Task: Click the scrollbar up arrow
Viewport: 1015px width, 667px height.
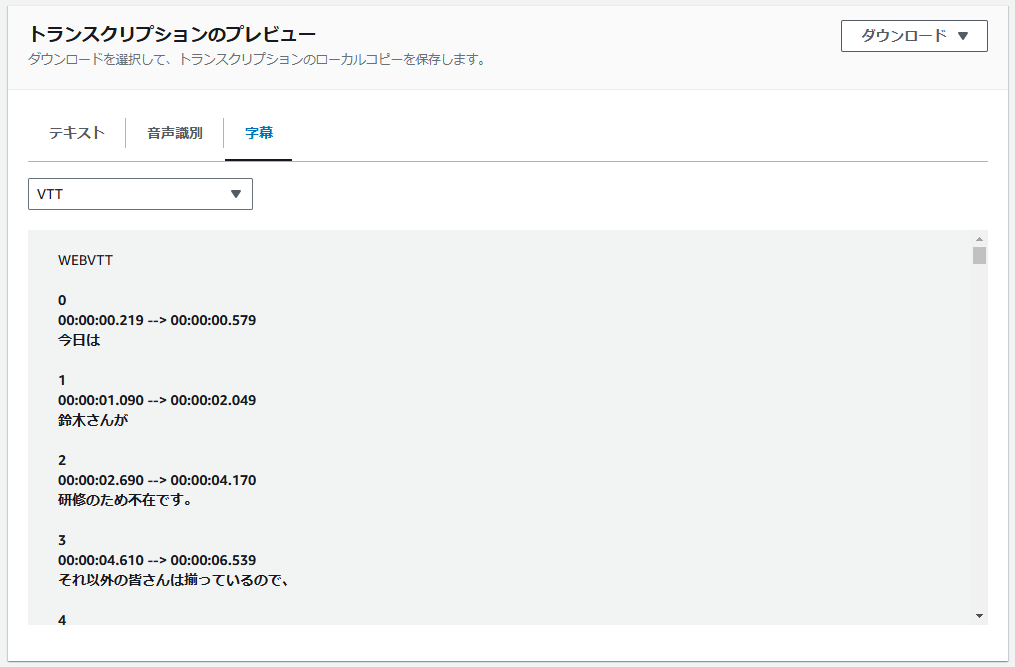Action: [979, 237]
